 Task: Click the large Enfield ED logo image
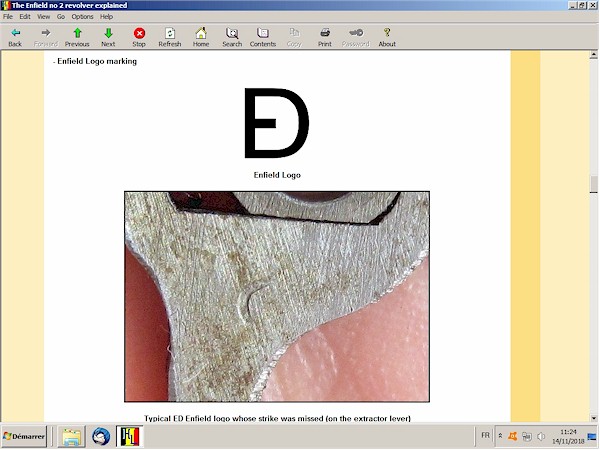click(277, 123)
